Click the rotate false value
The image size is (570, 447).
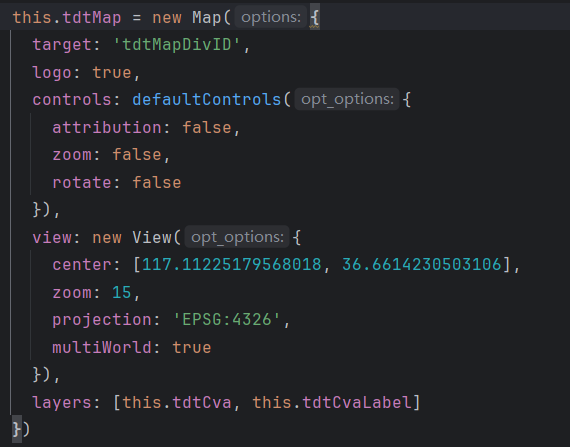point(157,182)
